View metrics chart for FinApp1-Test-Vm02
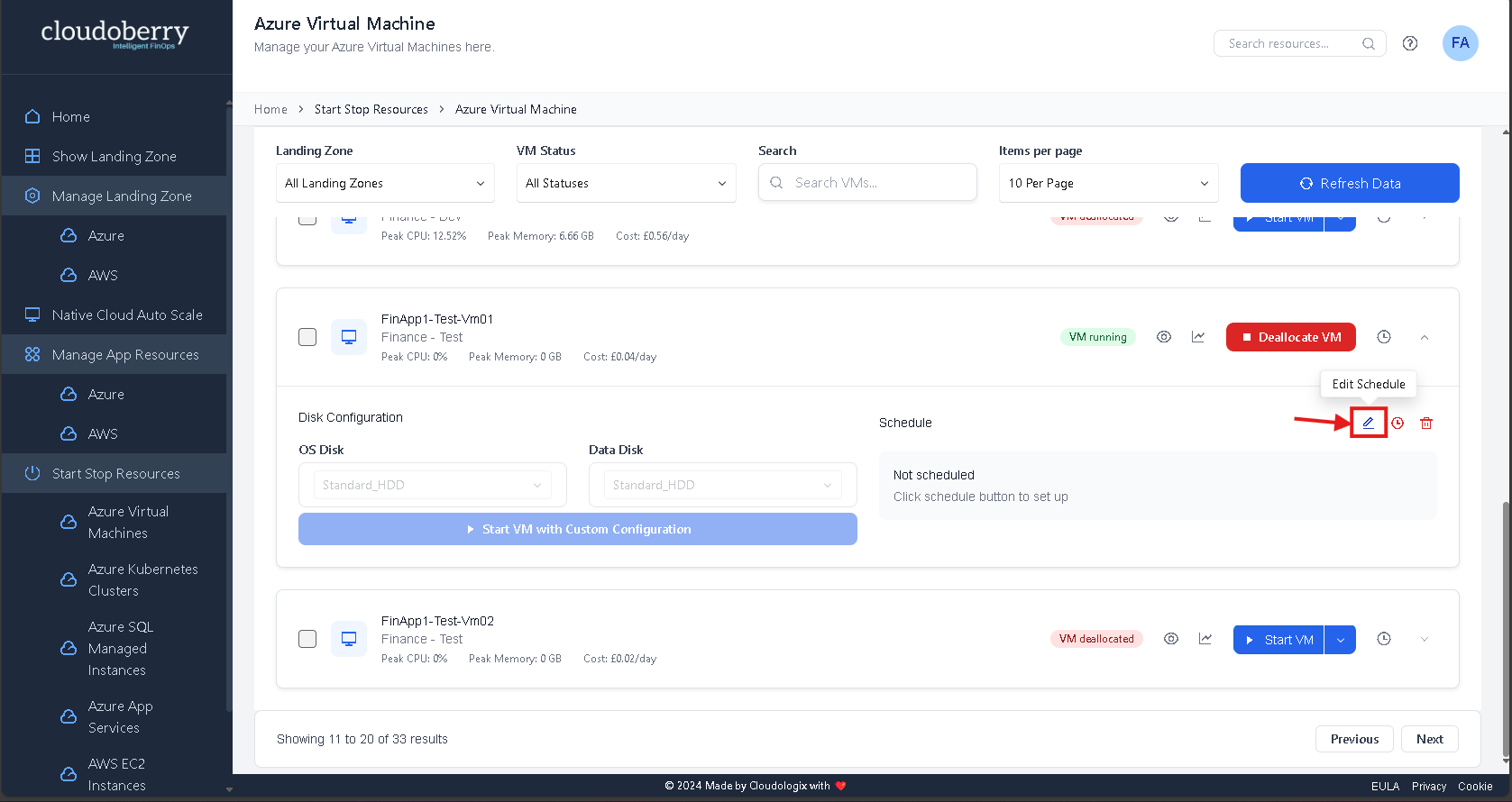Image resolution: width=1512 pixels, height=802 pixels. click(1205, 639)
